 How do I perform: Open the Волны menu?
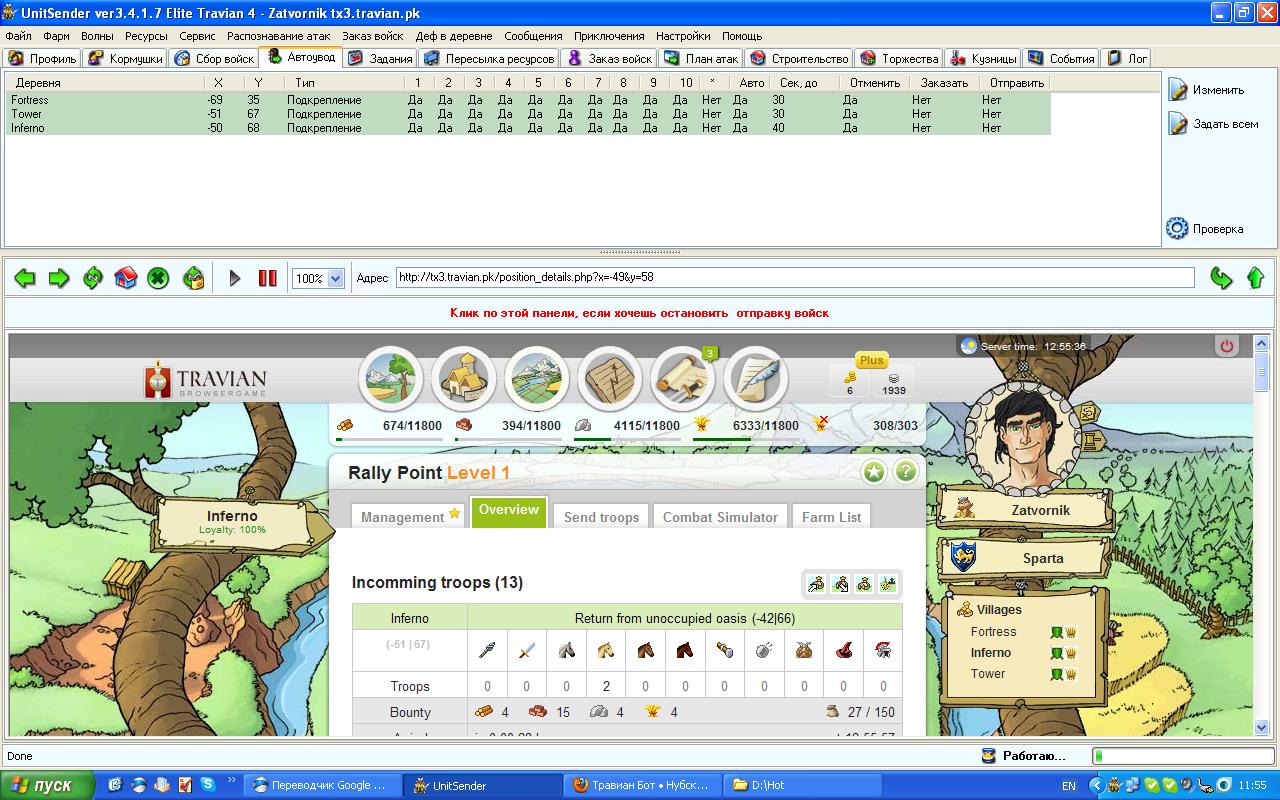point(97,36)
